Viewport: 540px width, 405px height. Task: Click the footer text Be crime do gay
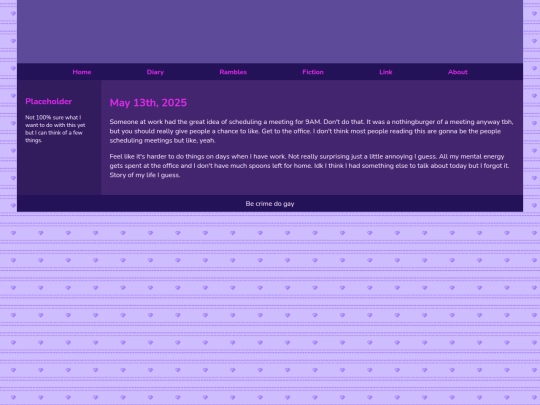coord(270,204)
